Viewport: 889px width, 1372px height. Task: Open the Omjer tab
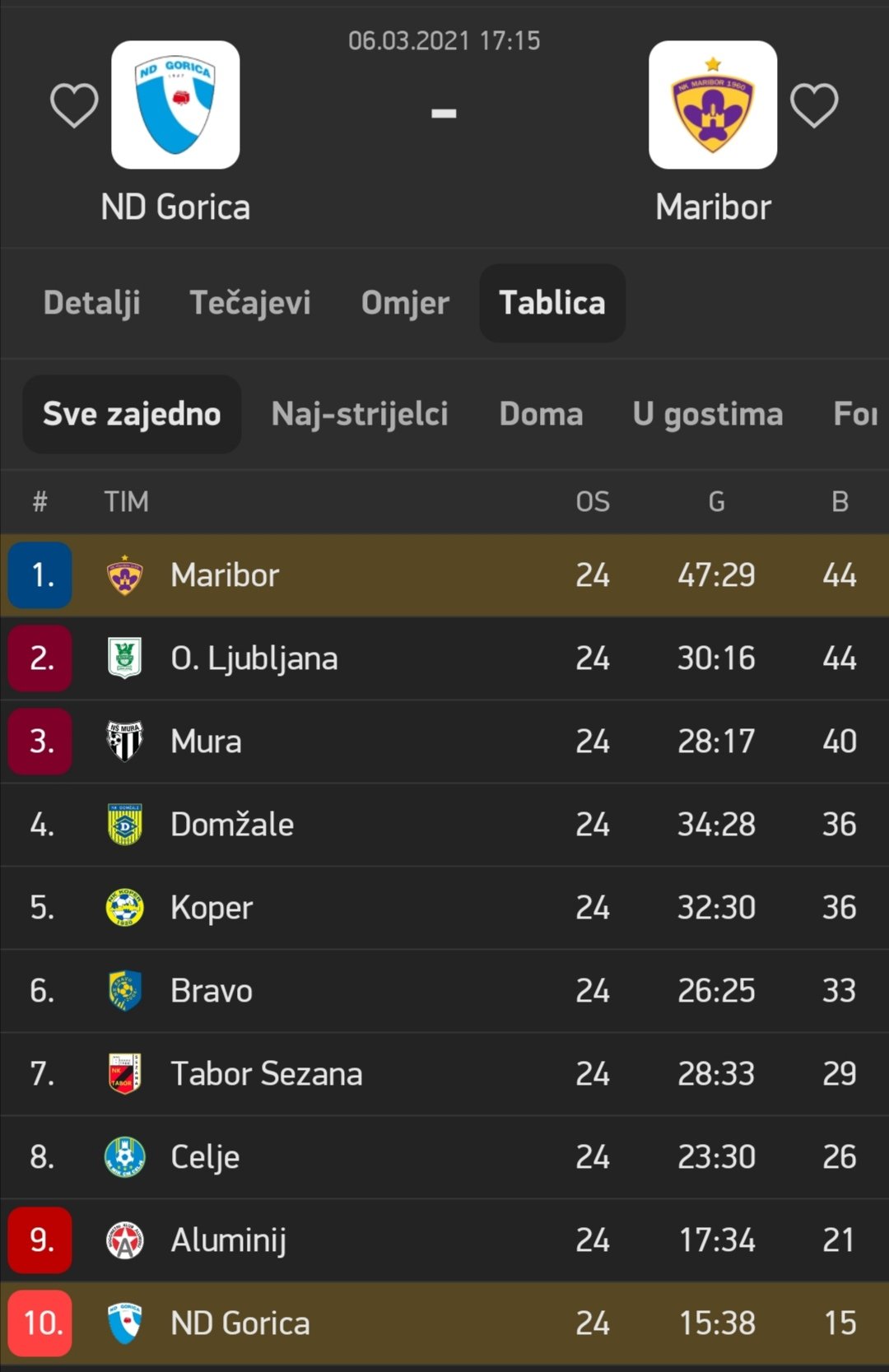pyautogui.click(x=405, y=303)
